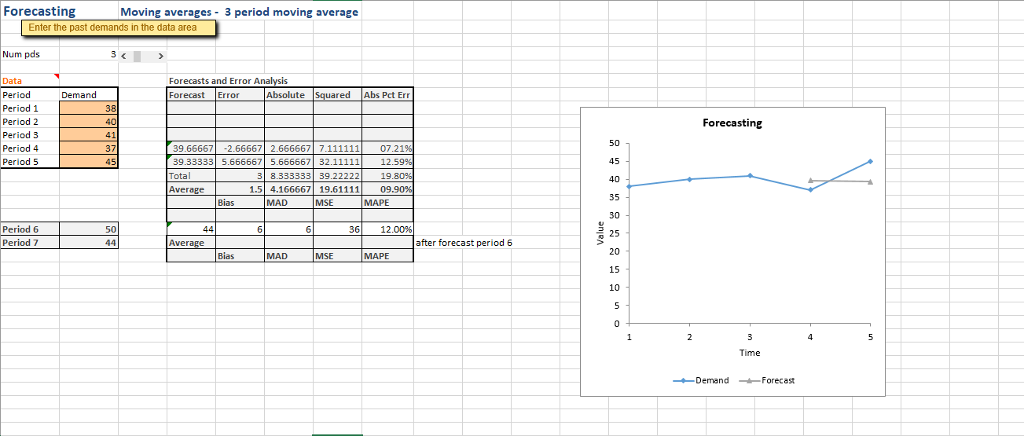The width and height of the screenshot is (1024, 436).
Task: Click the 'Abs Pct Err' column header cell
Action: 388,95
